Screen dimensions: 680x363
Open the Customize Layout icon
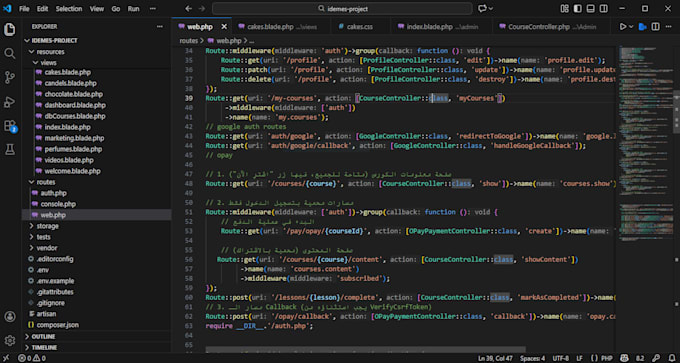point(564,9)
